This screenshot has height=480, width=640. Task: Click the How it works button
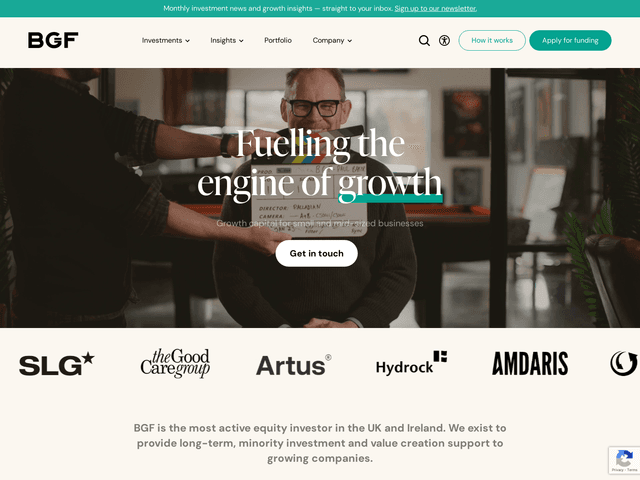[x=492, y=40]
